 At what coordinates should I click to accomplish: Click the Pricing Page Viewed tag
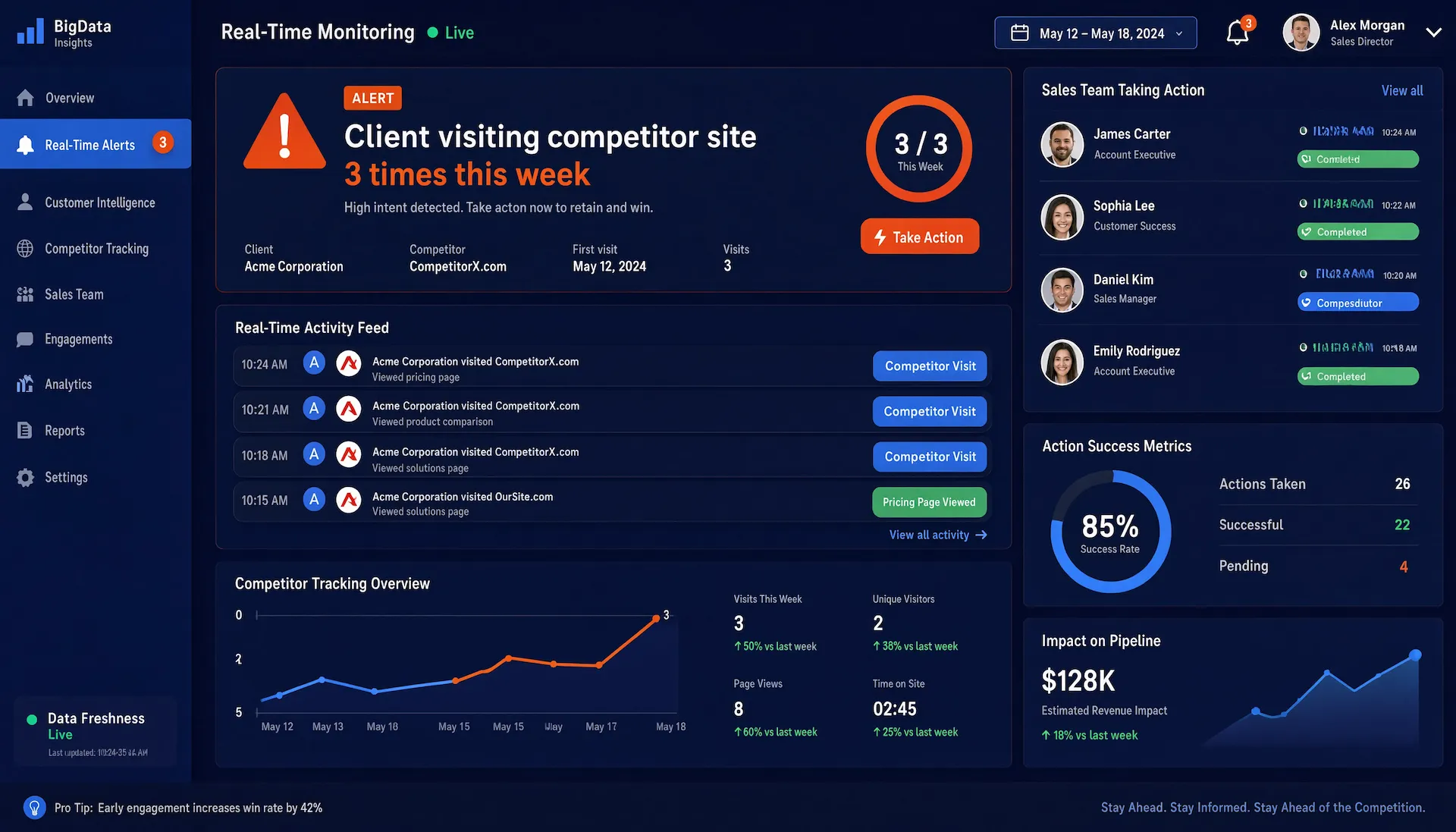tap(929, 502)
